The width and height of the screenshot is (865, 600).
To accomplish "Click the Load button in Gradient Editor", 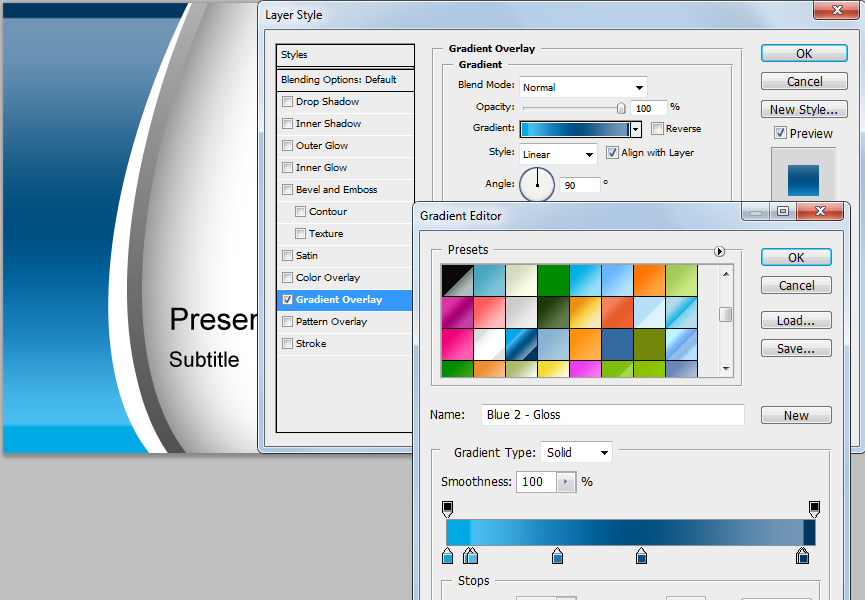I will [796, 320].
